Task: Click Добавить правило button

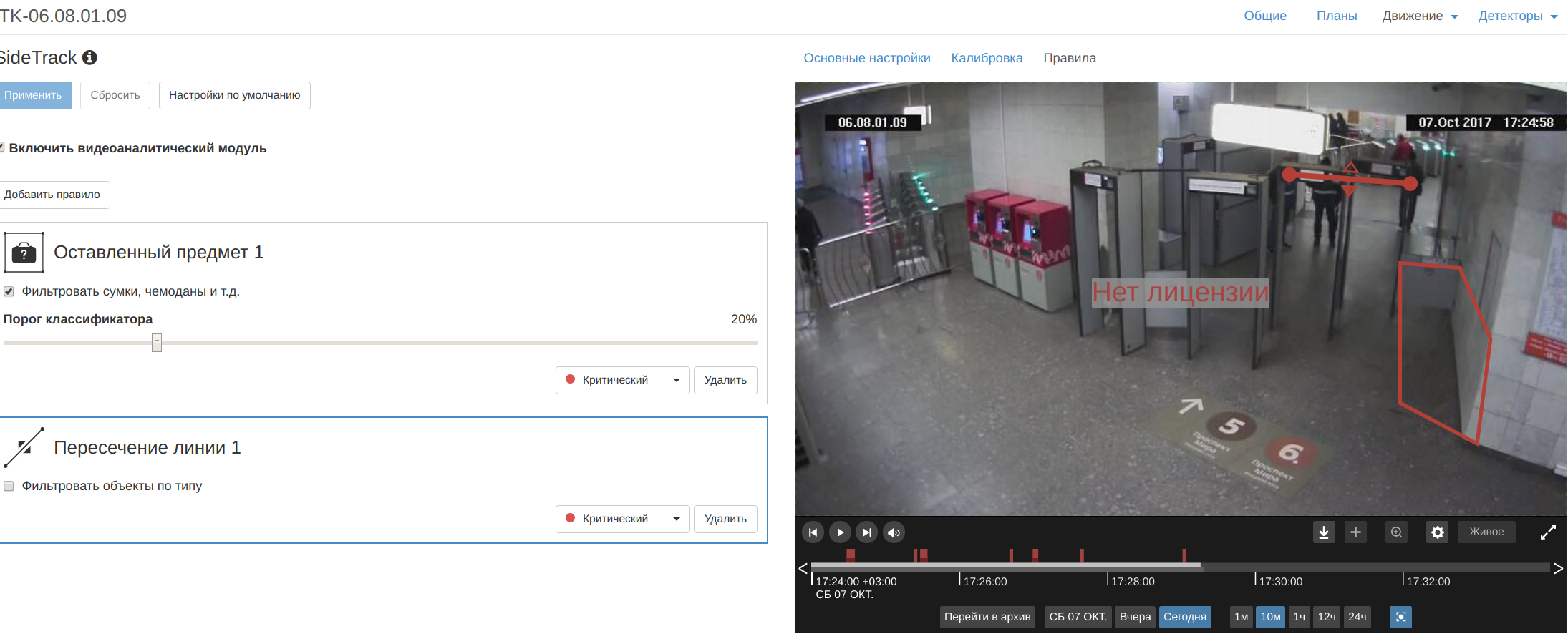Action: 54,195
